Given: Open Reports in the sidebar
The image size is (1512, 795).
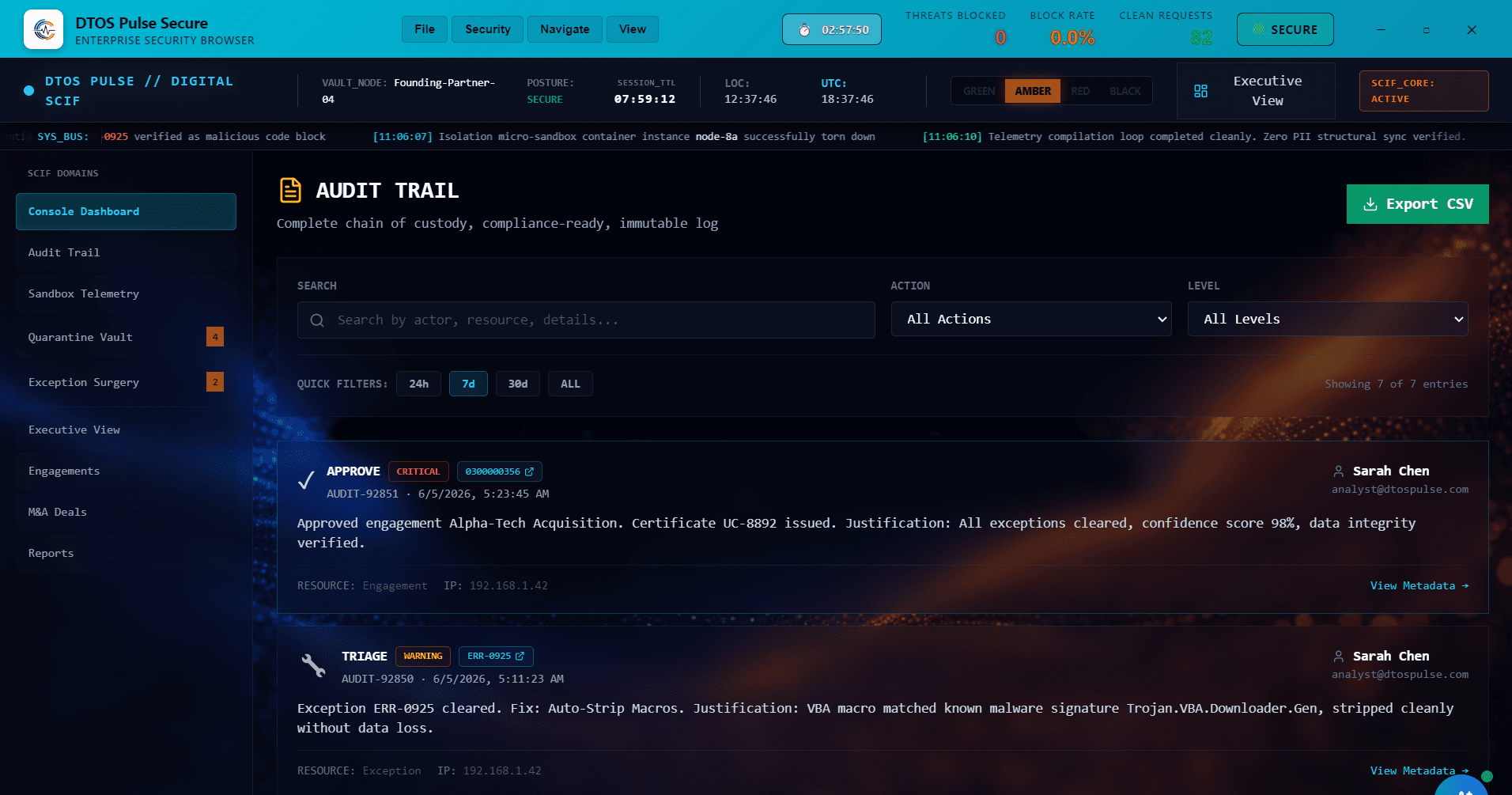Looking at the screenshot, I should (x=126, y=553).
